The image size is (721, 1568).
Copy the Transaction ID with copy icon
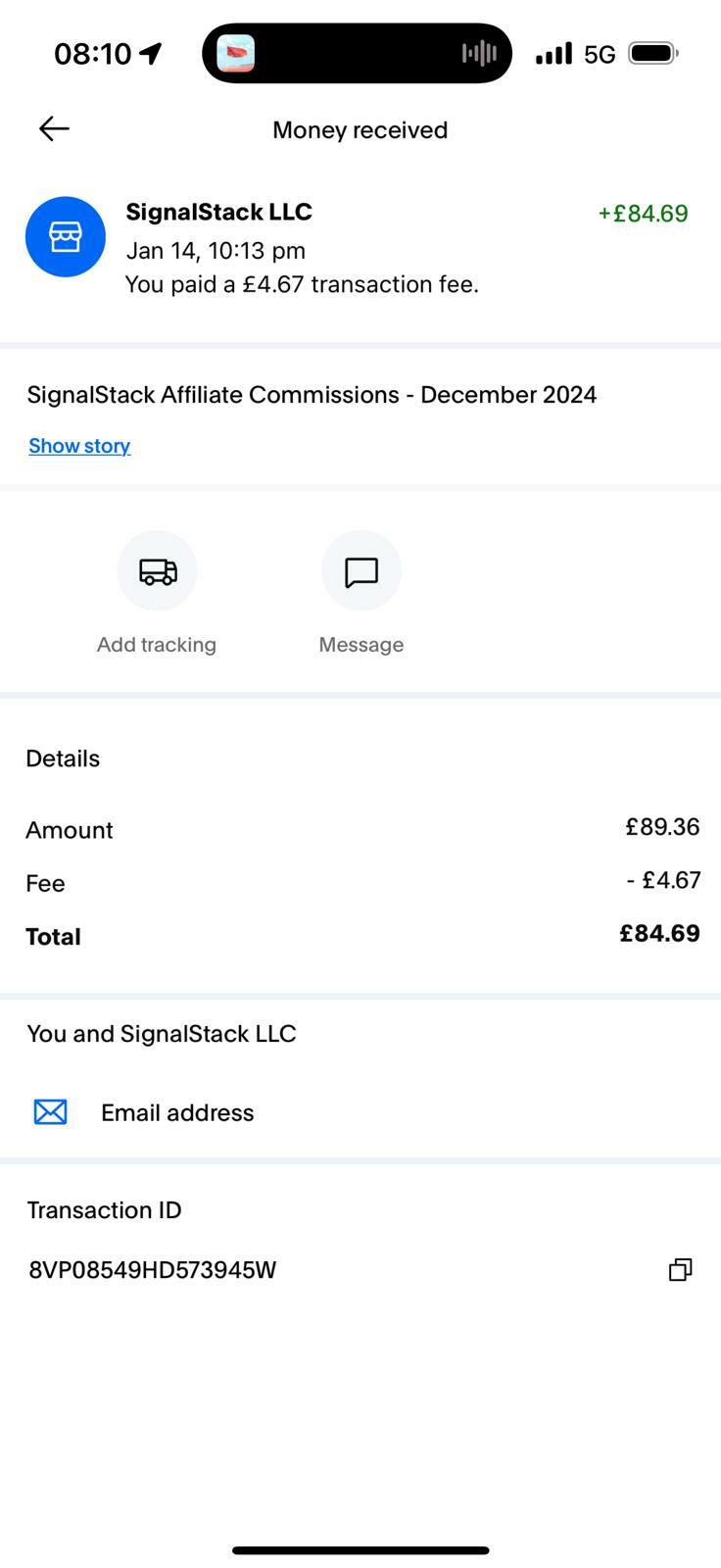680,1270
